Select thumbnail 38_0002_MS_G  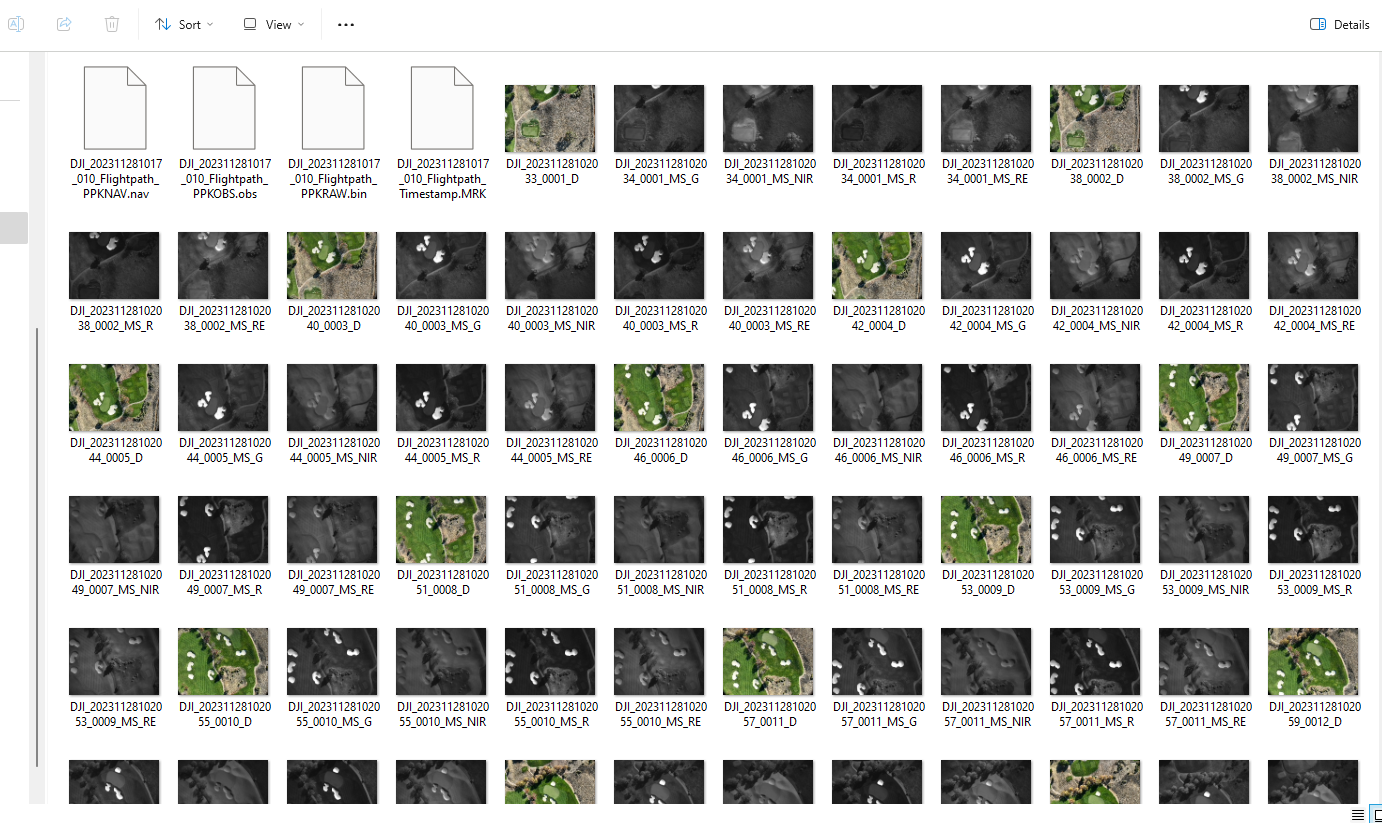tap(1204, 119)
